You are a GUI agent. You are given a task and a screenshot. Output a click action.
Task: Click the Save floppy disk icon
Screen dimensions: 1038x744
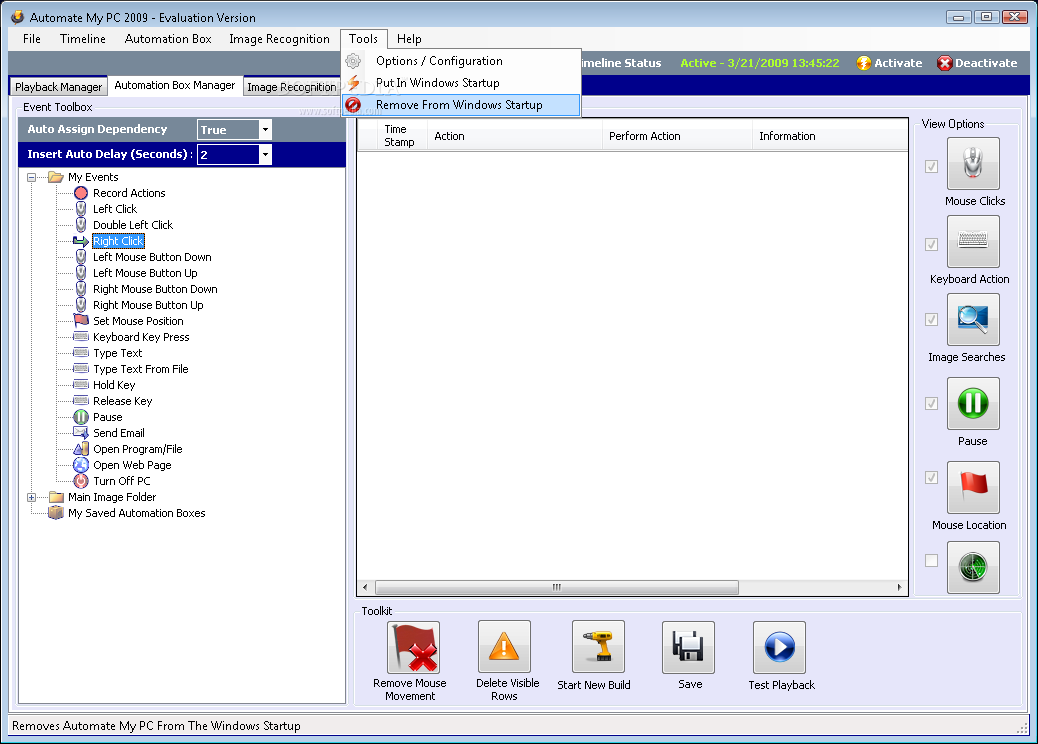[x=688, y=647]
